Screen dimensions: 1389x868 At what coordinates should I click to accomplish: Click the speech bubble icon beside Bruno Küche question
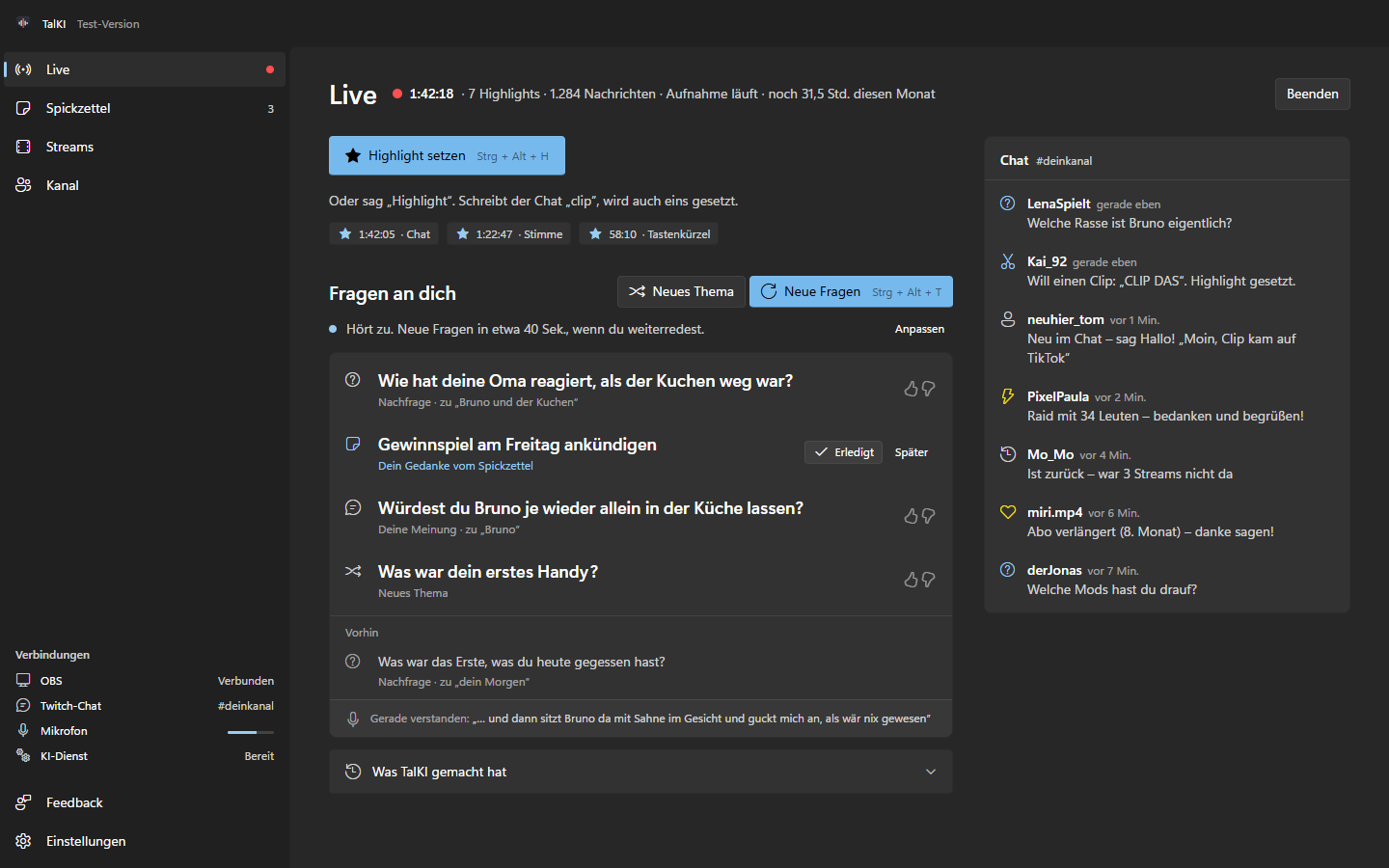[353, 507]
